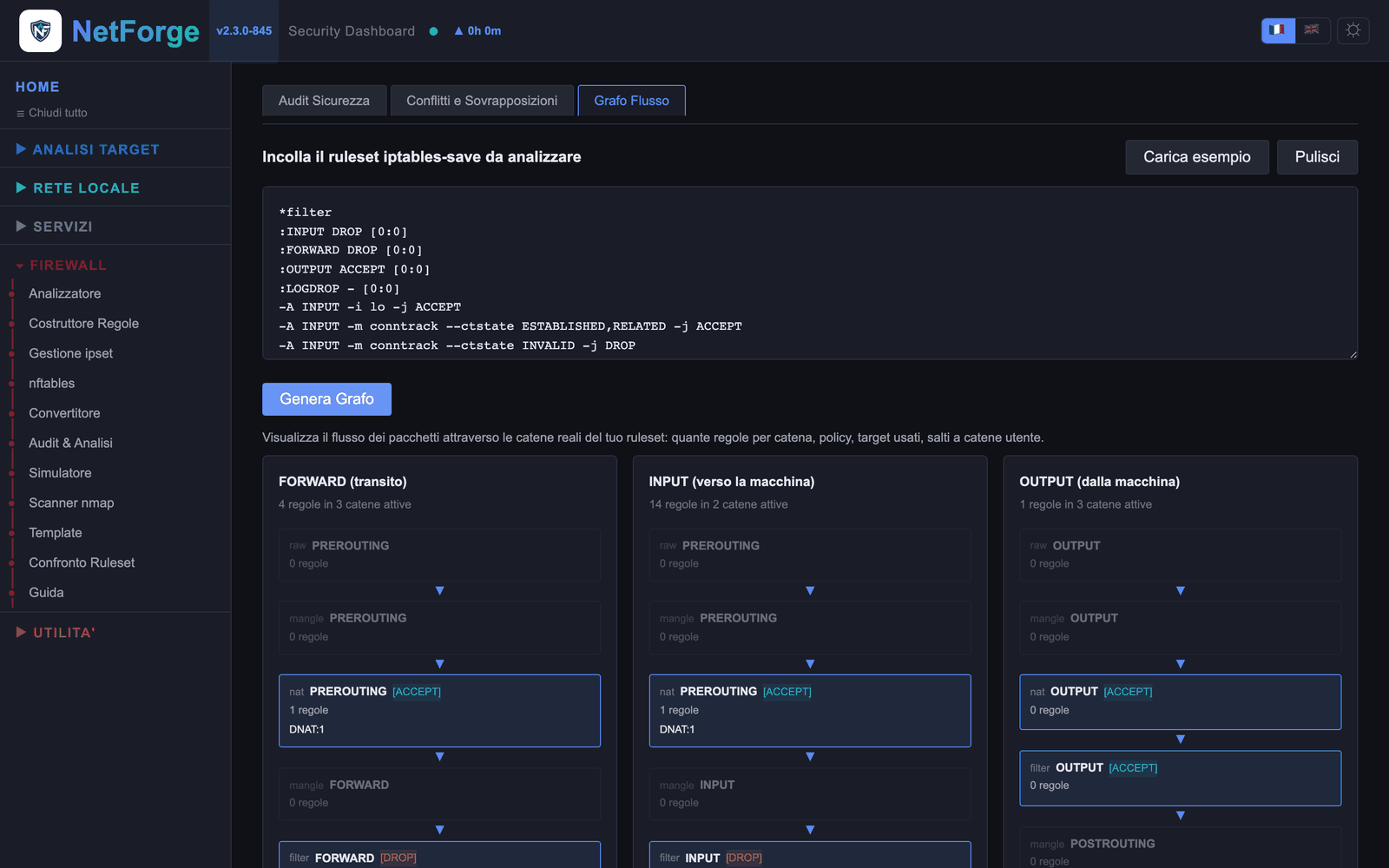Open Scanner nmap in the sidebar
Screen dimensions: 1389x868
(71, 503)
